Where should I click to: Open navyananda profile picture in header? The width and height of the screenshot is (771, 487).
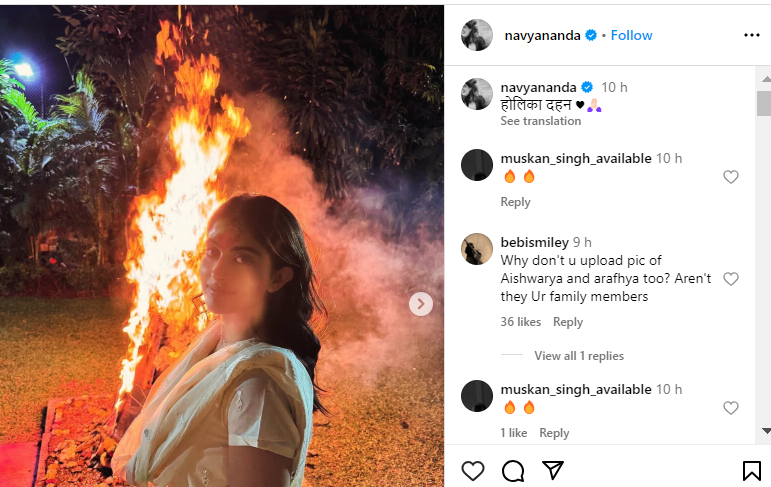pyautogui.click(x=477, y=35)
